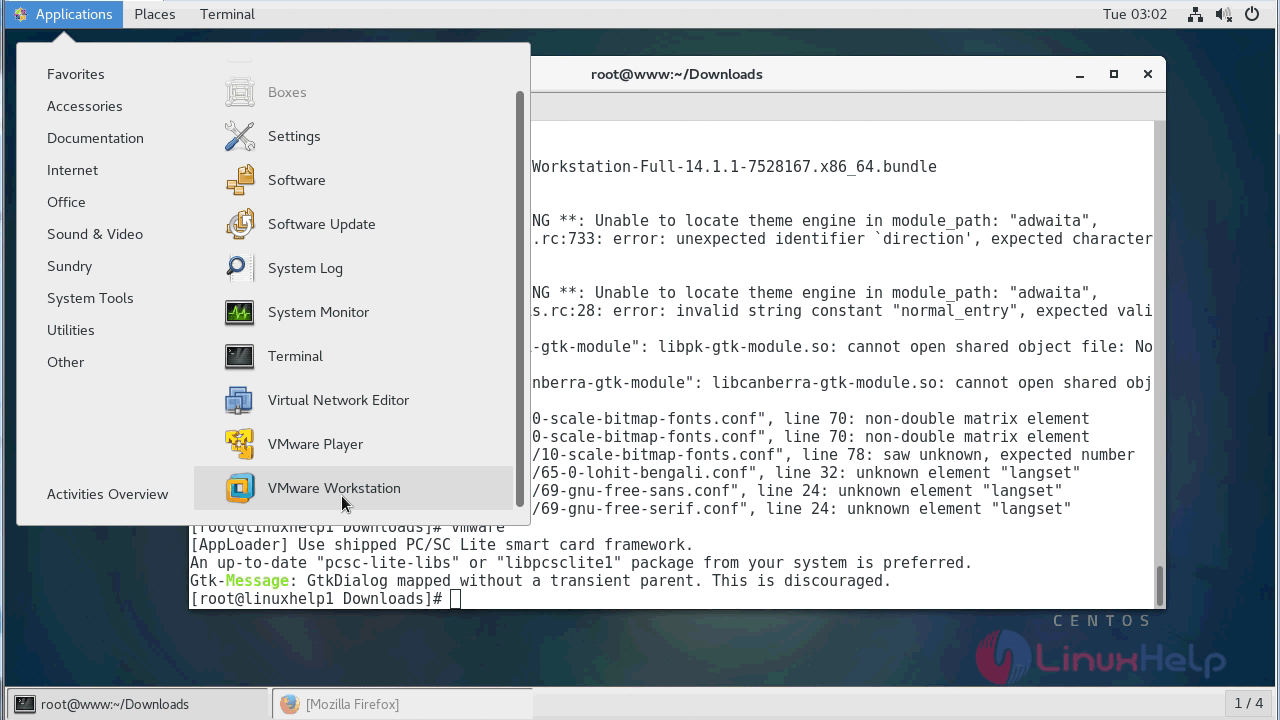
Task: Switch to Mozilla Firefox taskbar button
Action: pos(402,704)
